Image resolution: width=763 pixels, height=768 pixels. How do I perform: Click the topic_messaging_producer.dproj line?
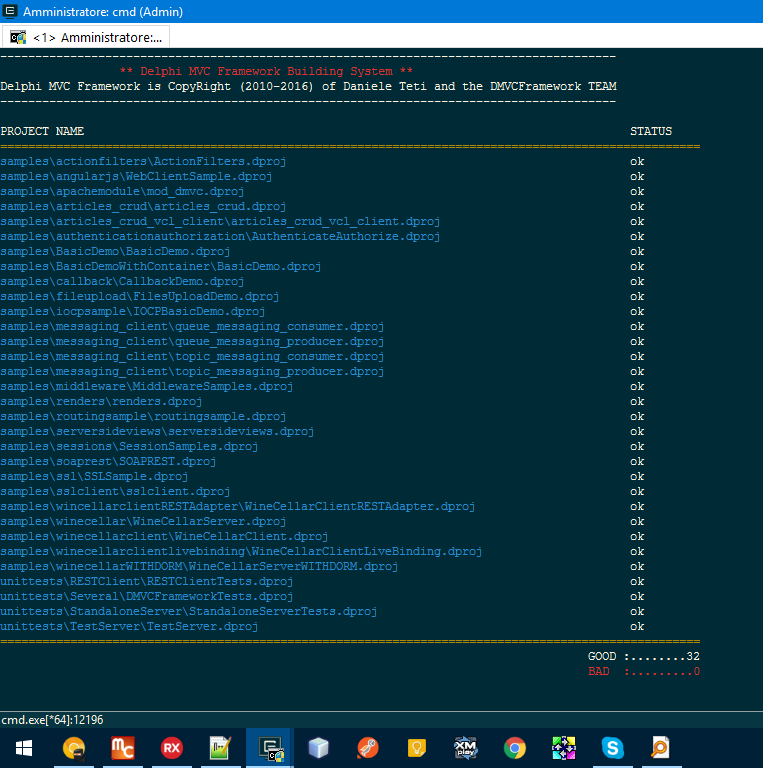coord(192,372)
